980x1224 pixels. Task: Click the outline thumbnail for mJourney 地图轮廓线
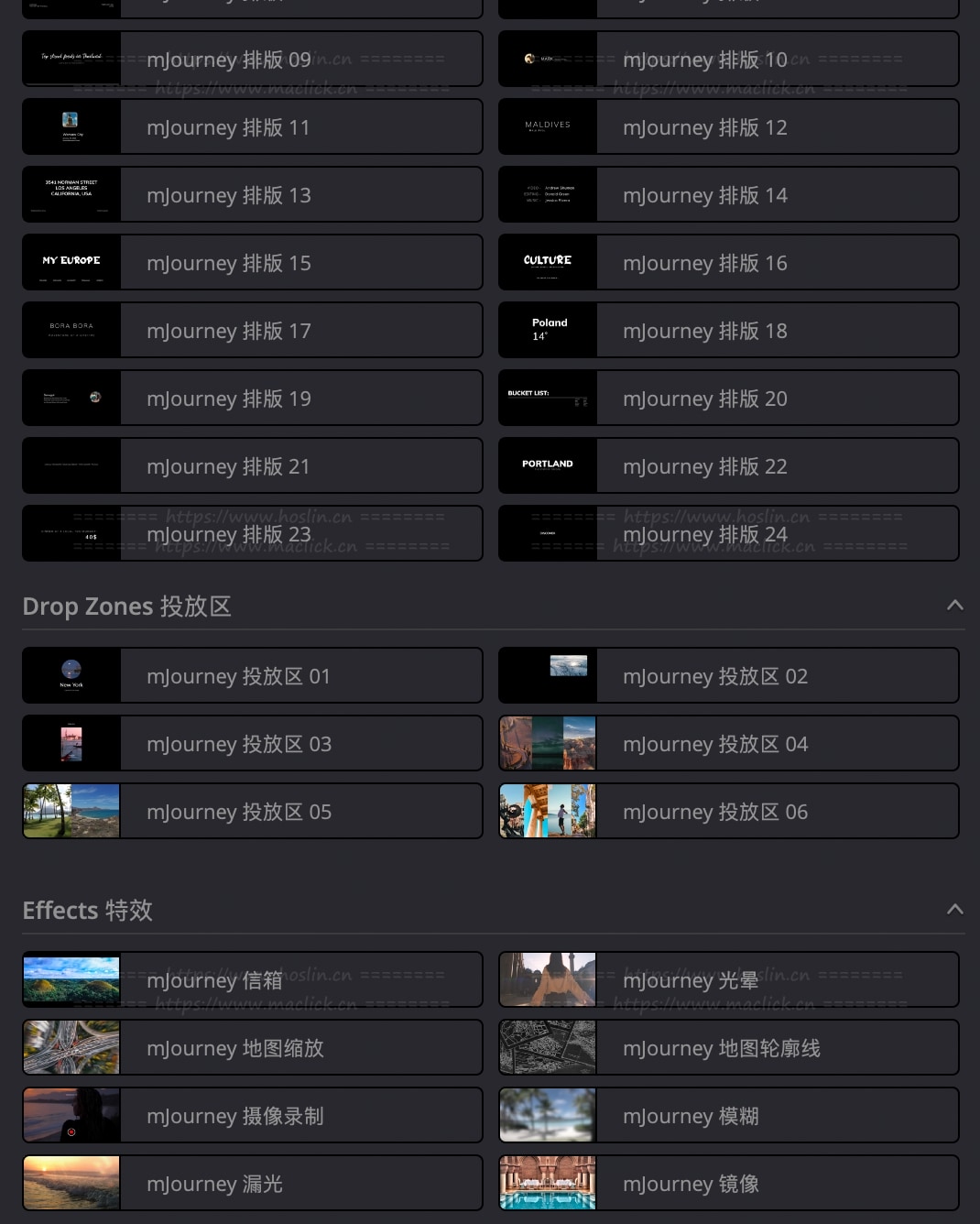click(x=548, y=1047)
